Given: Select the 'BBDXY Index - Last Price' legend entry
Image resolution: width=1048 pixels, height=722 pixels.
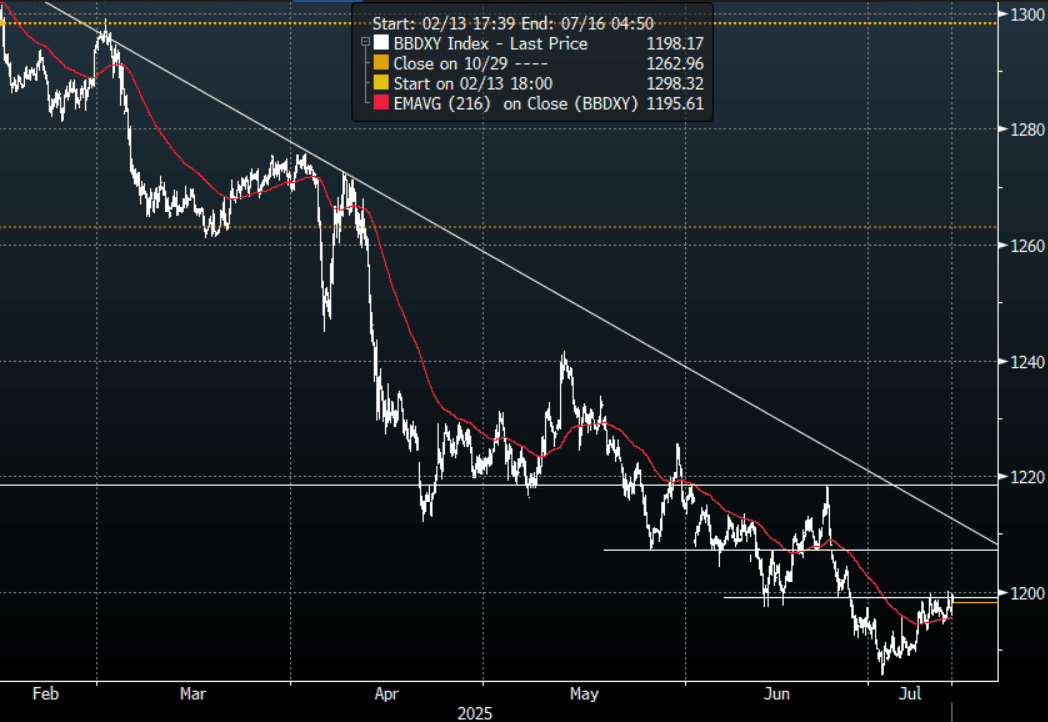Looking at the screenshot, I should tap(491, 43).
